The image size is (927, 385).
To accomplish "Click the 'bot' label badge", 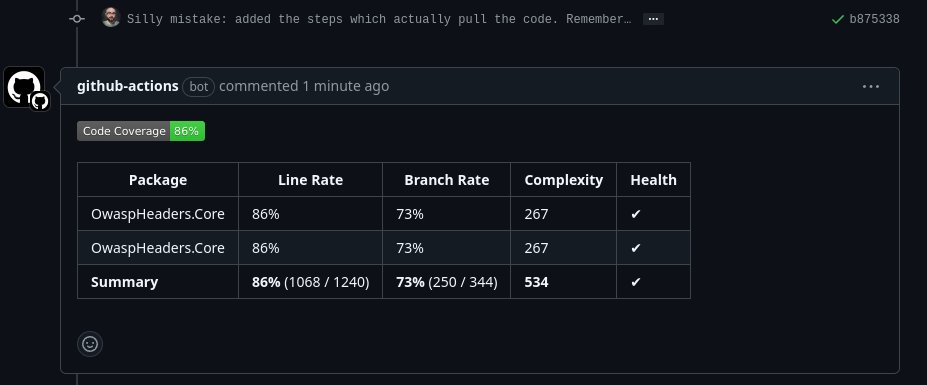I will (x=199, y=86).
